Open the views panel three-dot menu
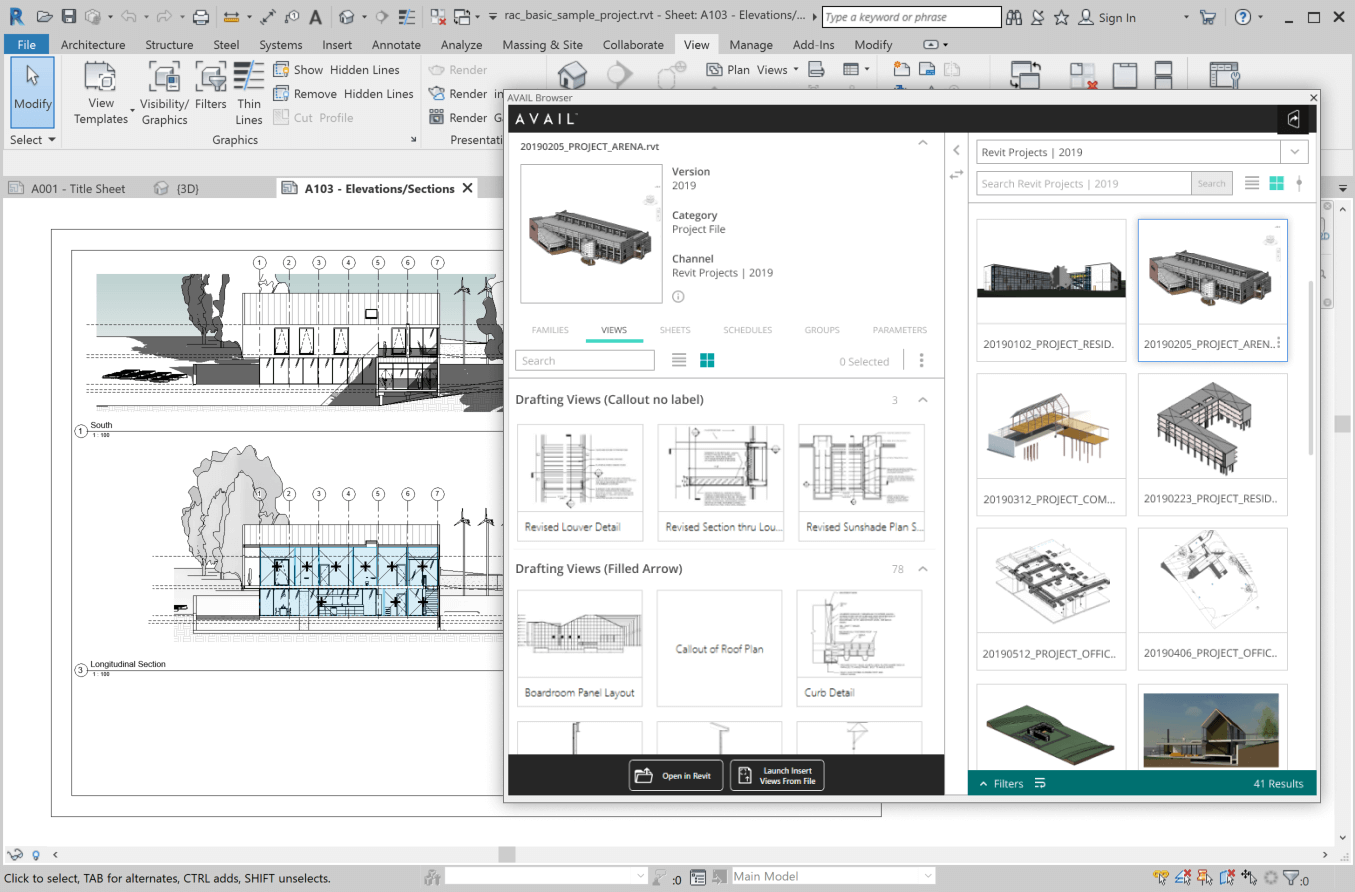 [x=921, y=361]
